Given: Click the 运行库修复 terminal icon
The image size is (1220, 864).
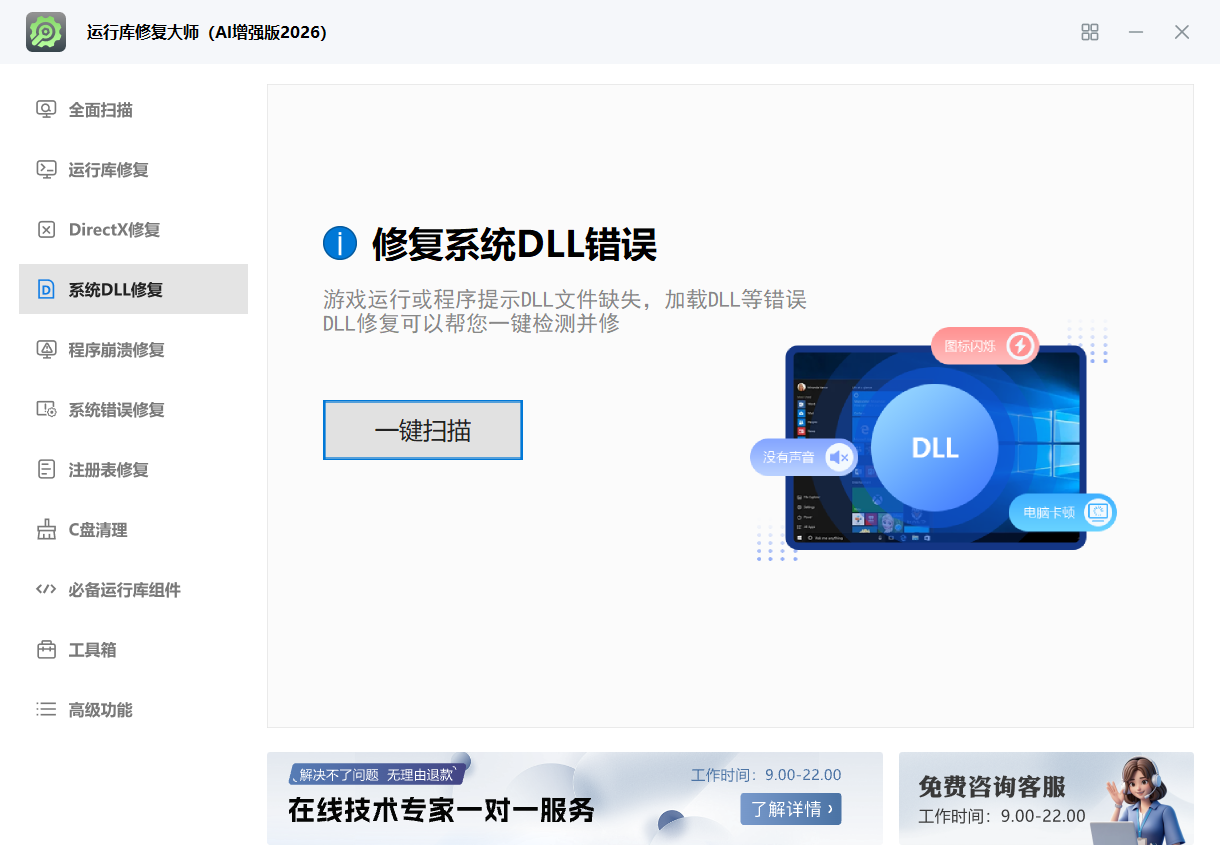Looking at the screenshot, I should [x=46, y=170].
